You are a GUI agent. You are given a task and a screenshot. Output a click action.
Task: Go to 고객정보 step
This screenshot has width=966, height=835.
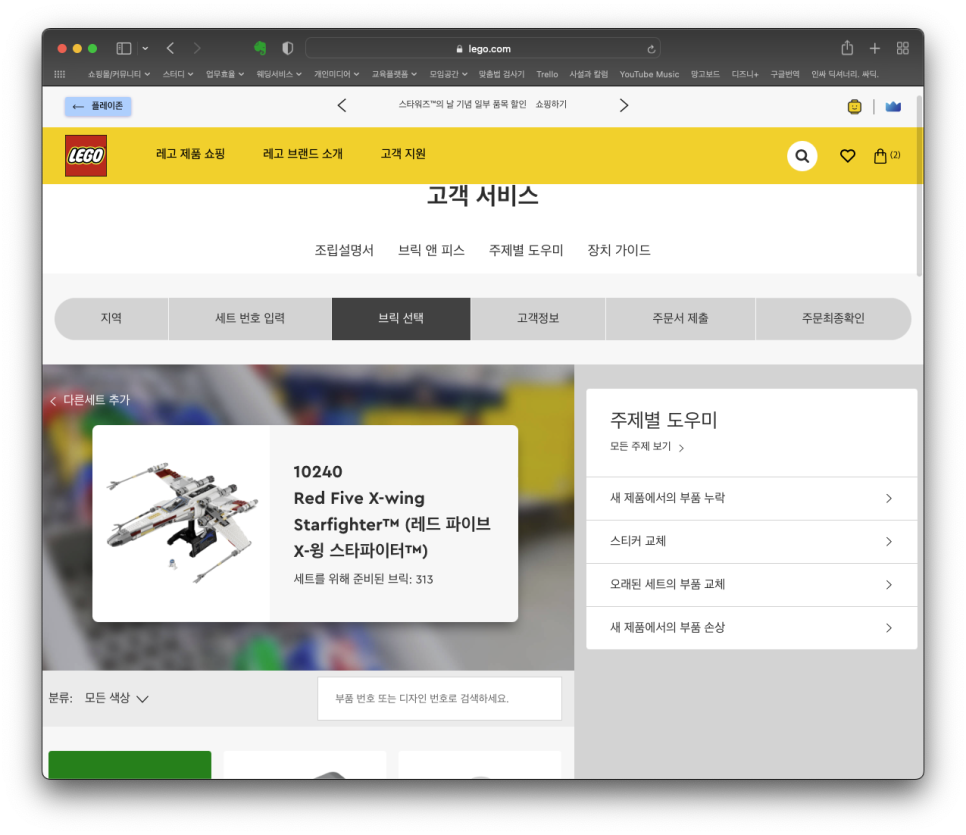(x=538, y=319)
